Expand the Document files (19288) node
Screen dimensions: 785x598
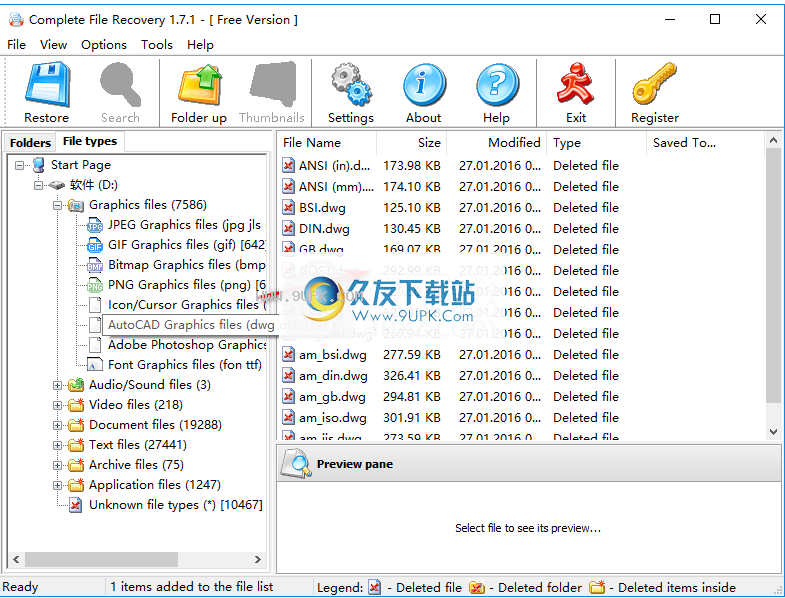(58, 426)
